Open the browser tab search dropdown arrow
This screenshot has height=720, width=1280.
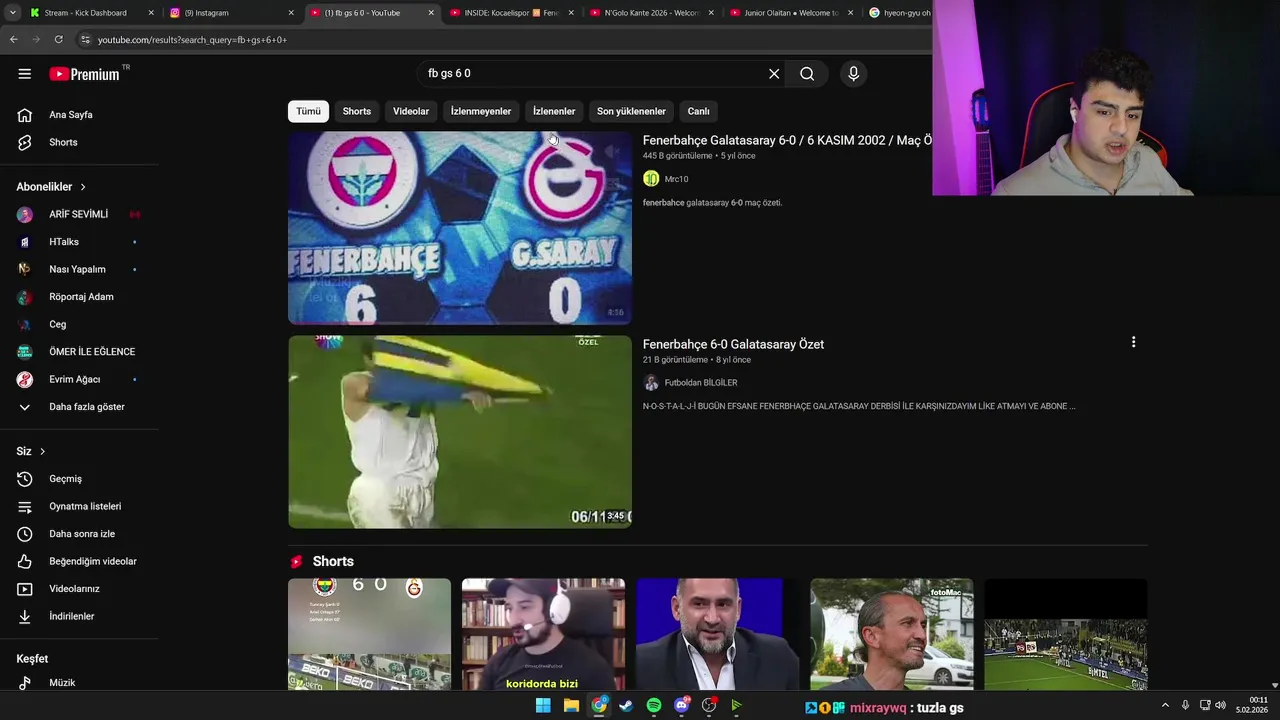click(12, 13)
